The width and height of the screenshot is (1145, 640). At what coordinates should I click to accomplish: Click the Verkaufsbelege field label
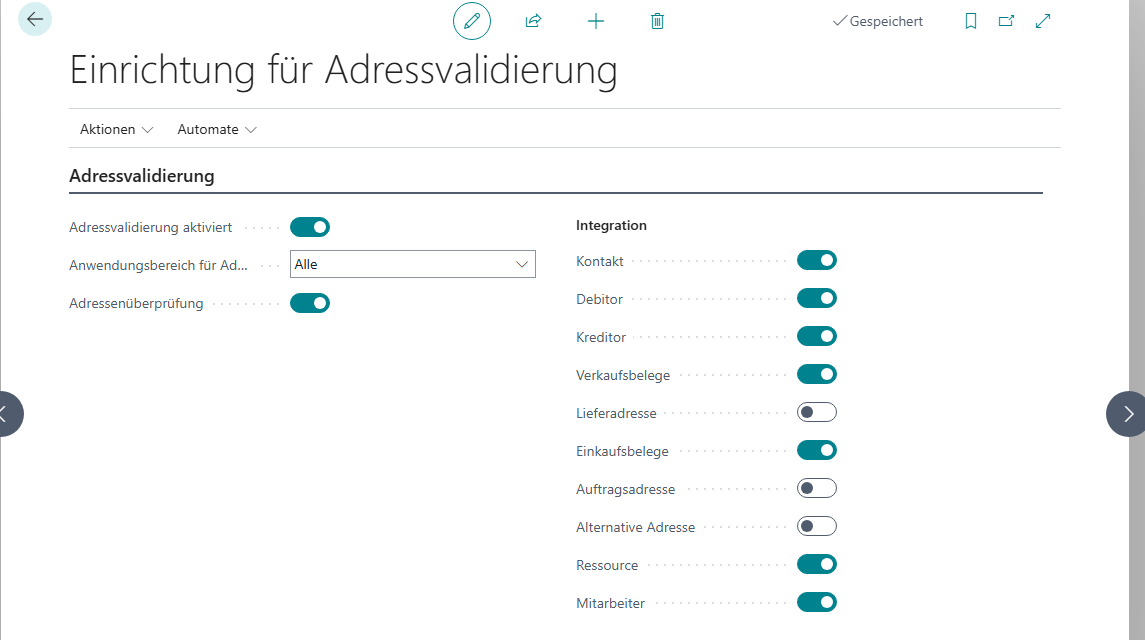click(623, 376)
